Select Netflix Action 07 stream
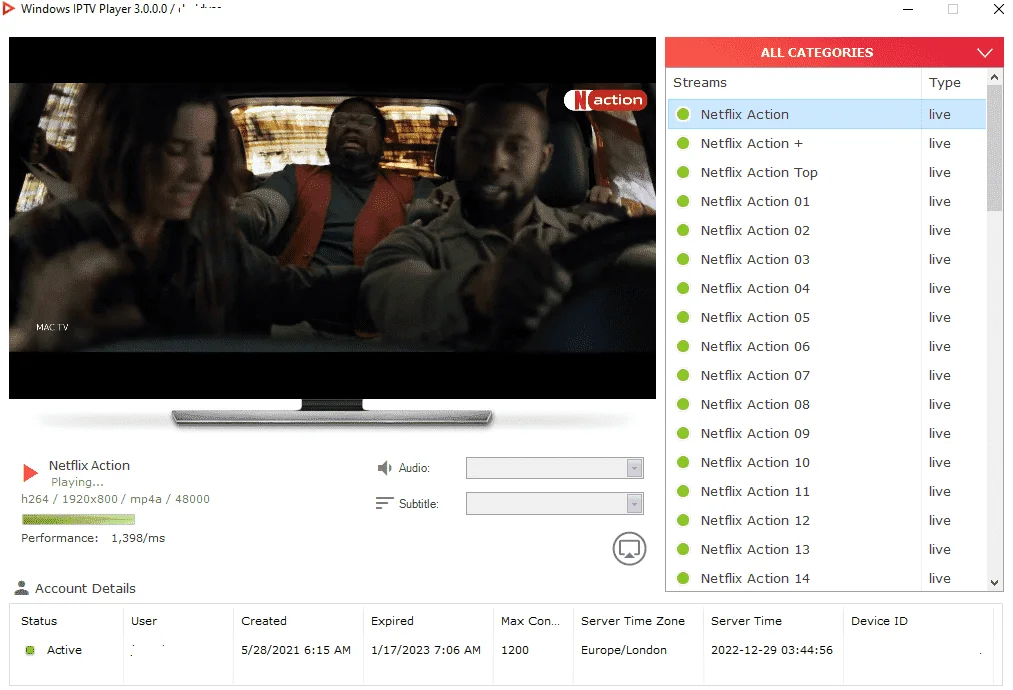The image size is (1013, 690). pyautogui.click(x=827, y=375)
